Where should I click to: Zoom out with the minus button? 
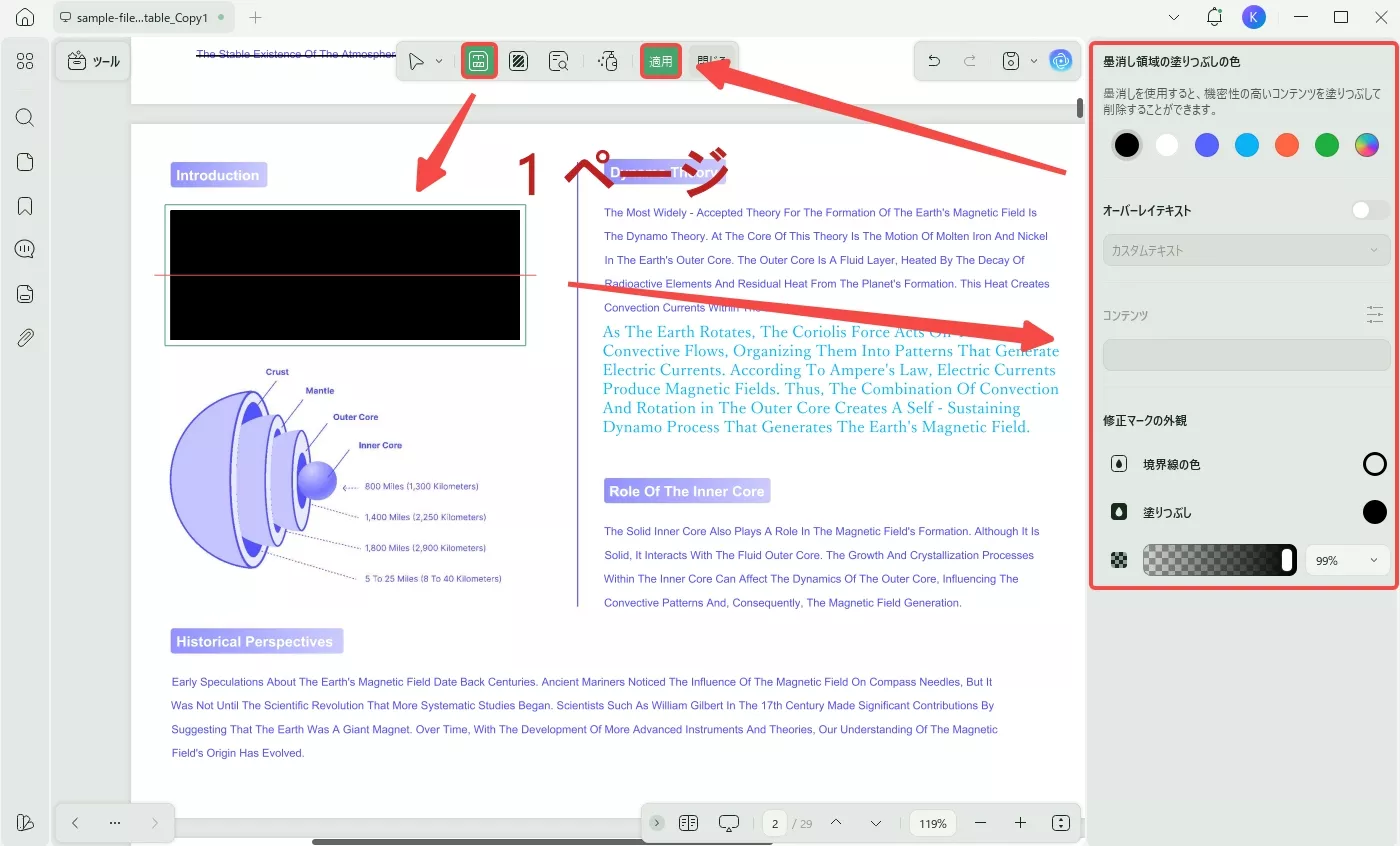click(x=980, y=823)
